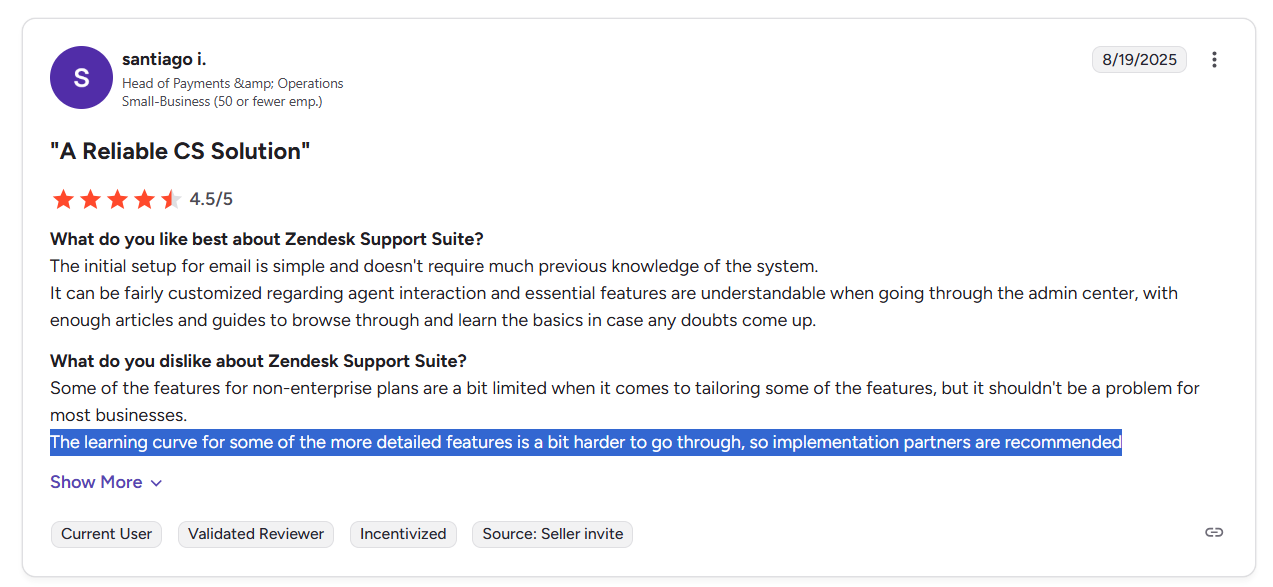Click the "A Reliable CS Solution" review title
1273x587 pixels.
180,152
